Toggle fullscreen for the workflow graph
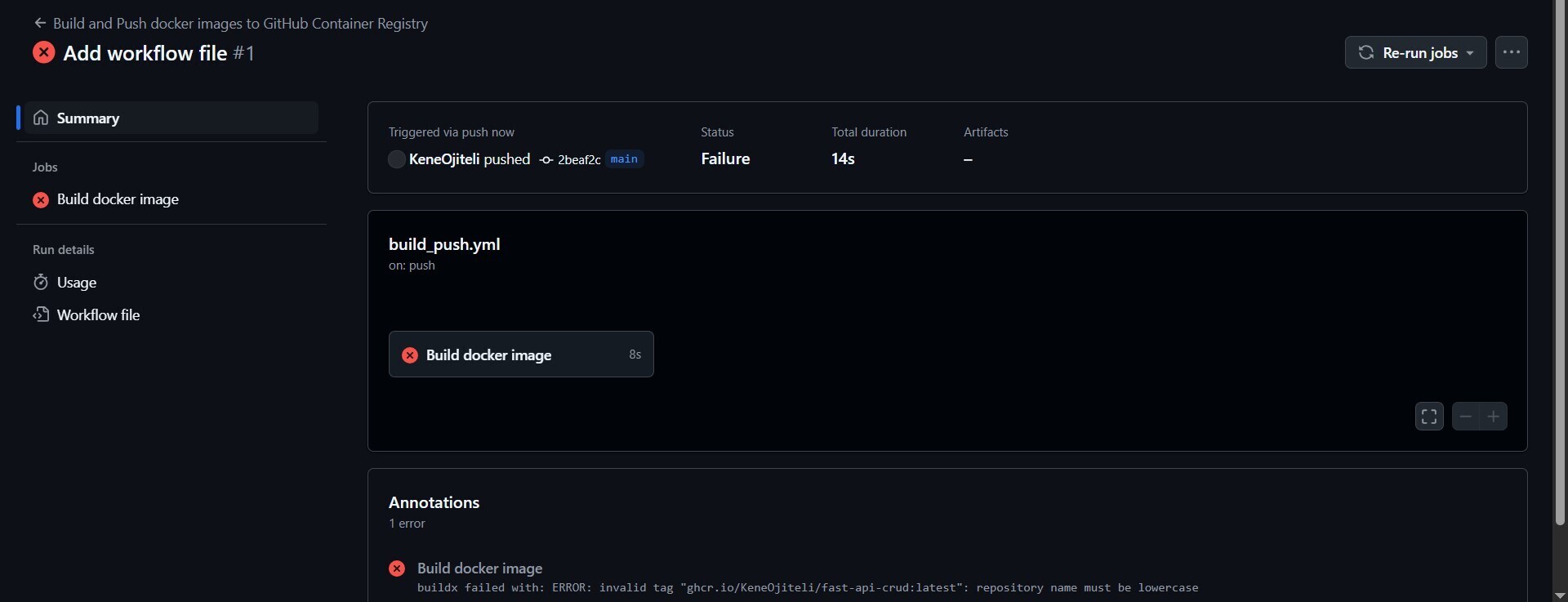Viewport: 1568px width, 602px height. tap(1429, 417)
